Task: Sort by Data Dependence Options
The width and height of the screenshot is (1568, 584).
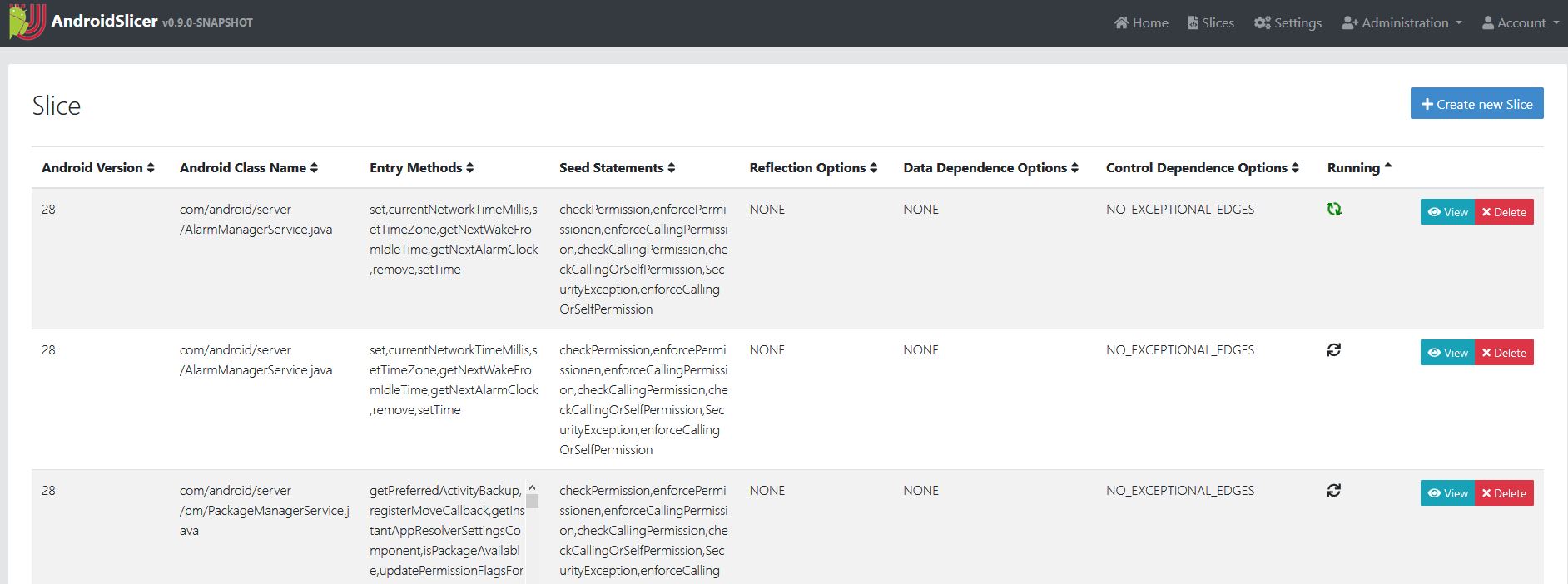Action: (990, 168)
